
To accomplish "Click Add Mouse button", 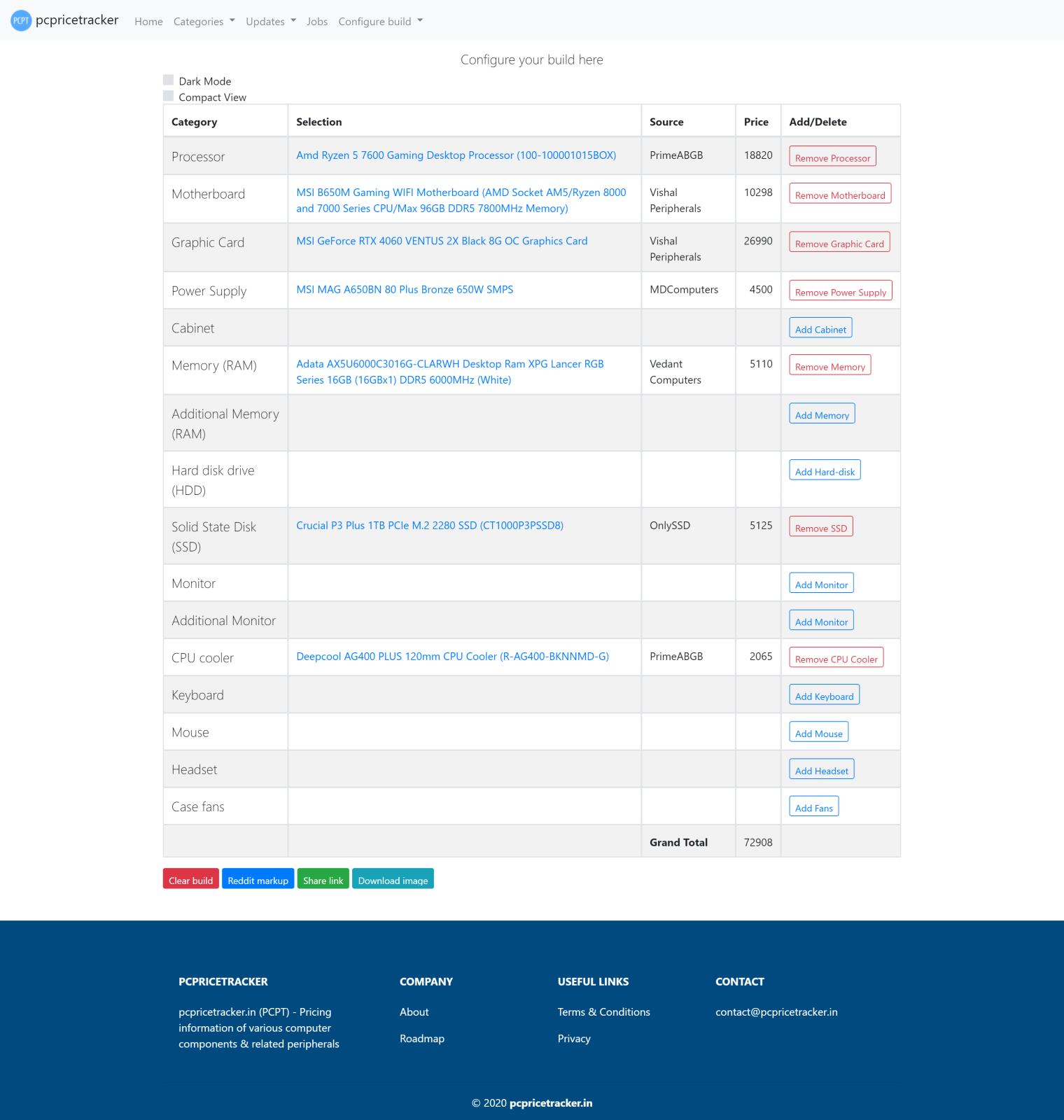I will tap(818, 731).
